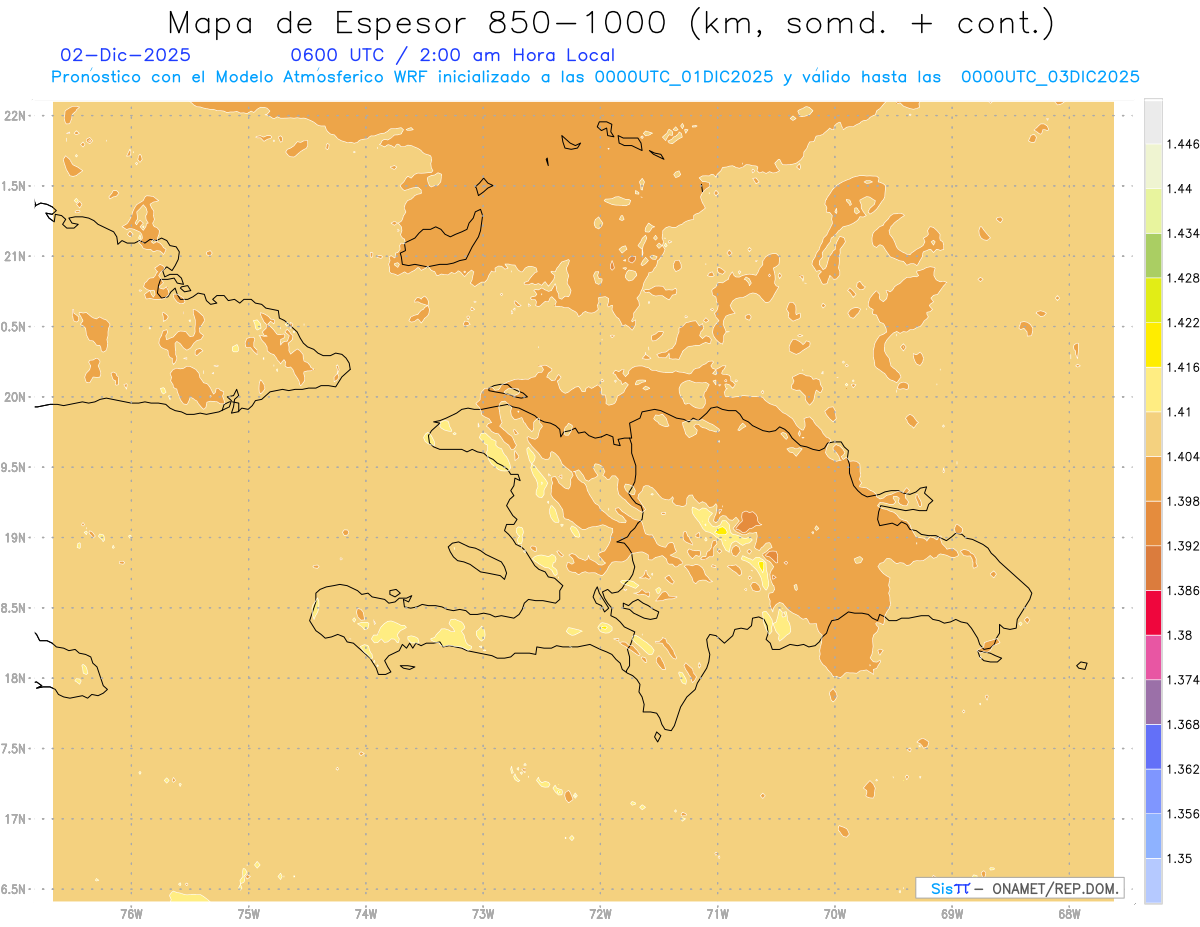This screenshot has height=927, width=1200.
Task: Click the '70W' longitude label
Action: click(x=835, y=914)
